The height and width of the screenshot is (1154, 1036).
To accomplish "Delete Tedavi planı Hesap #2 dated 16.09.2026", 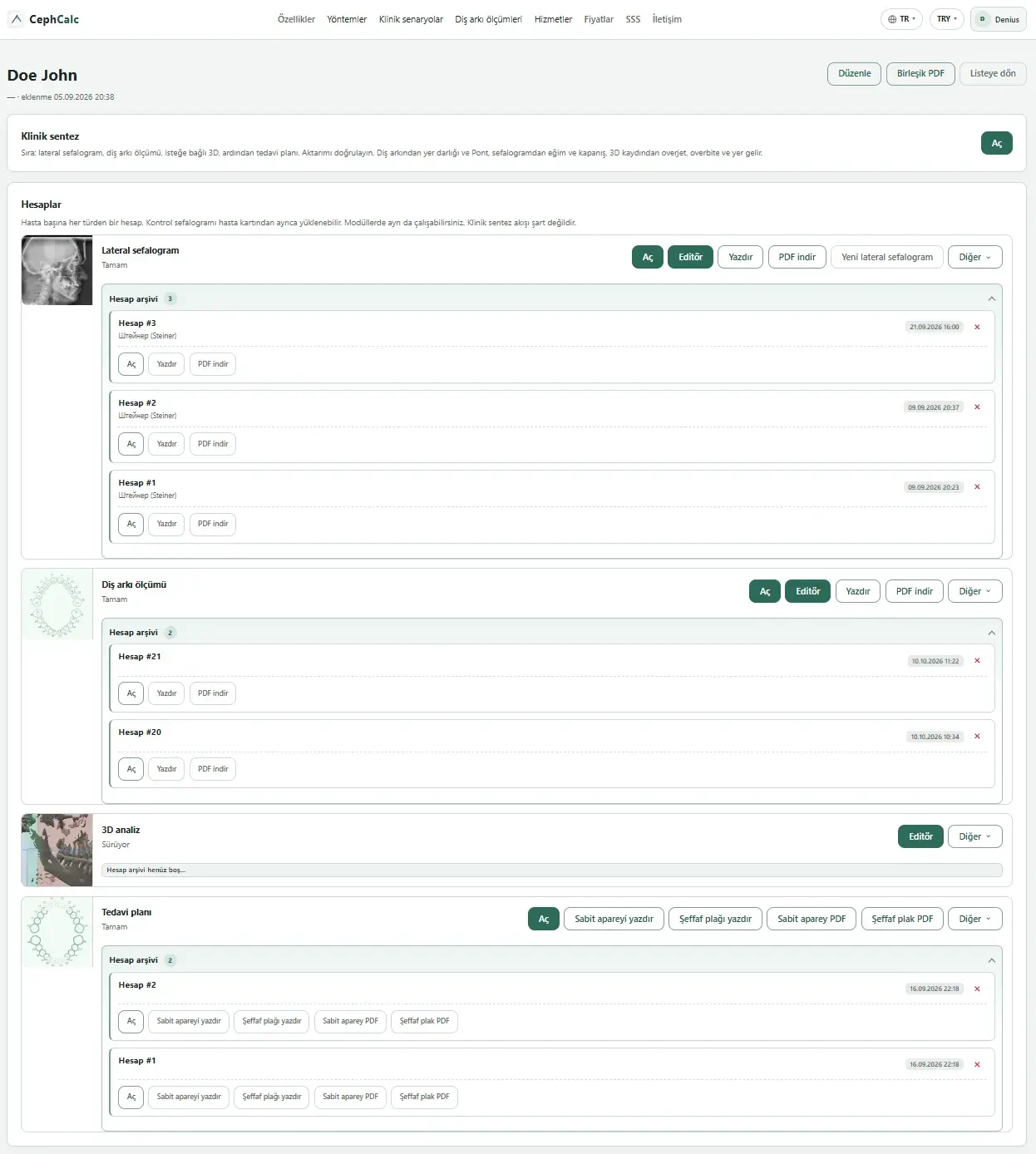I will 977,989.
